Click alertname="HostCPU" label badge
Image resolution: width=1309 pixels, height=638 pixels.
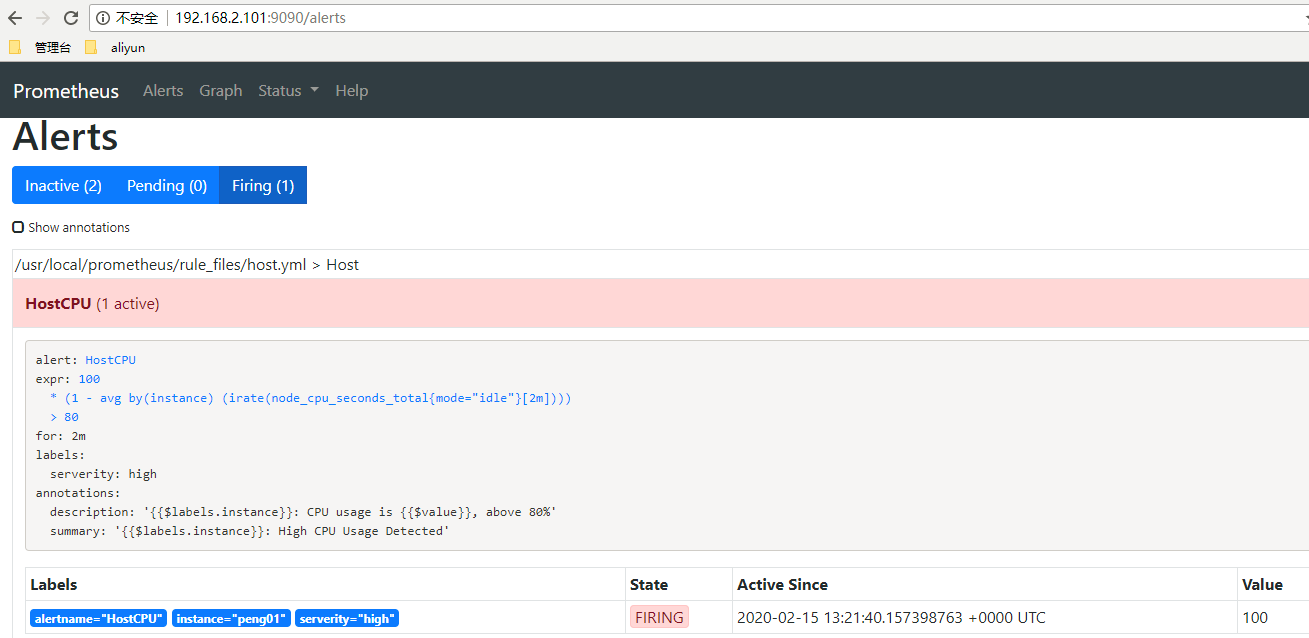tap(99, 619)
